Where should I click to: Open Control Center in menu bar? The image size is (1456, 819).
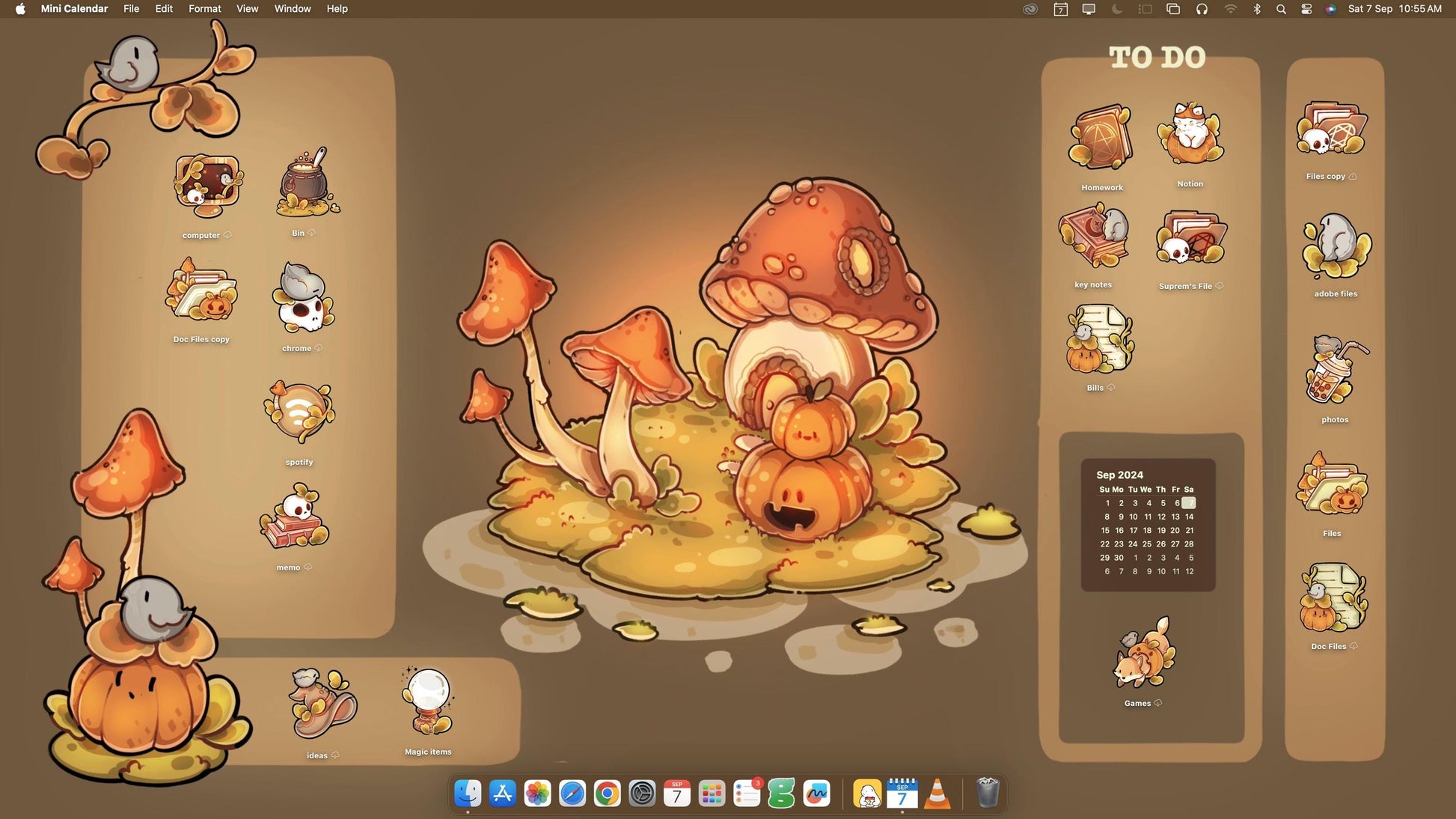(x=1306, y=9)
